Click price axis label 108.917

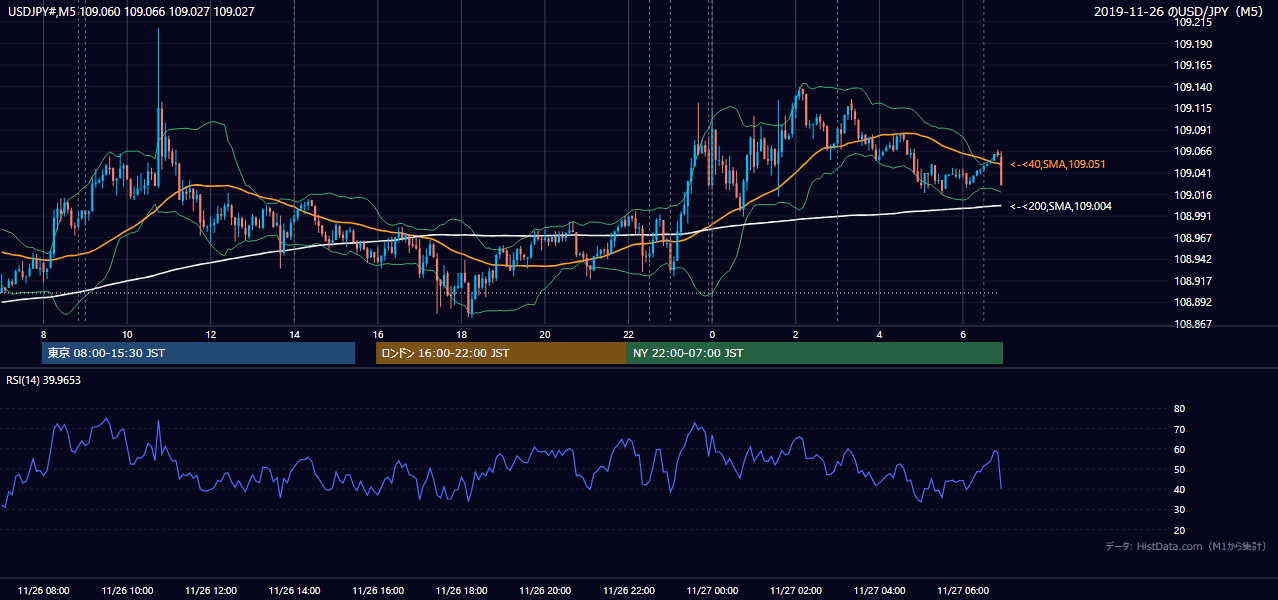[x=1192, y=281]
